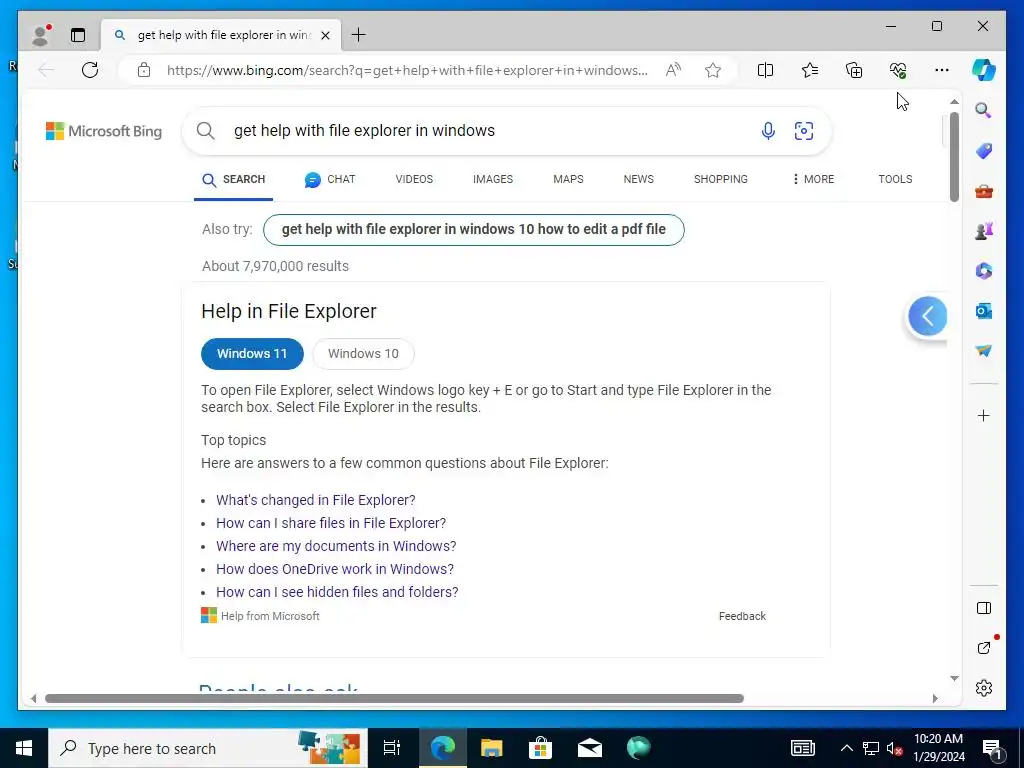Viewport: 1024px width, 768px height.
Task: Open sidebar Microsoft 365 icon
Action: tap(984, 270)
